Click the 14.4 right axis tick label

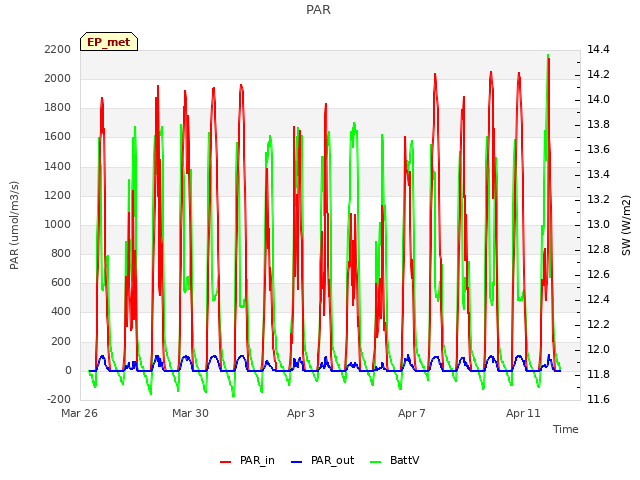coord(598,50)
